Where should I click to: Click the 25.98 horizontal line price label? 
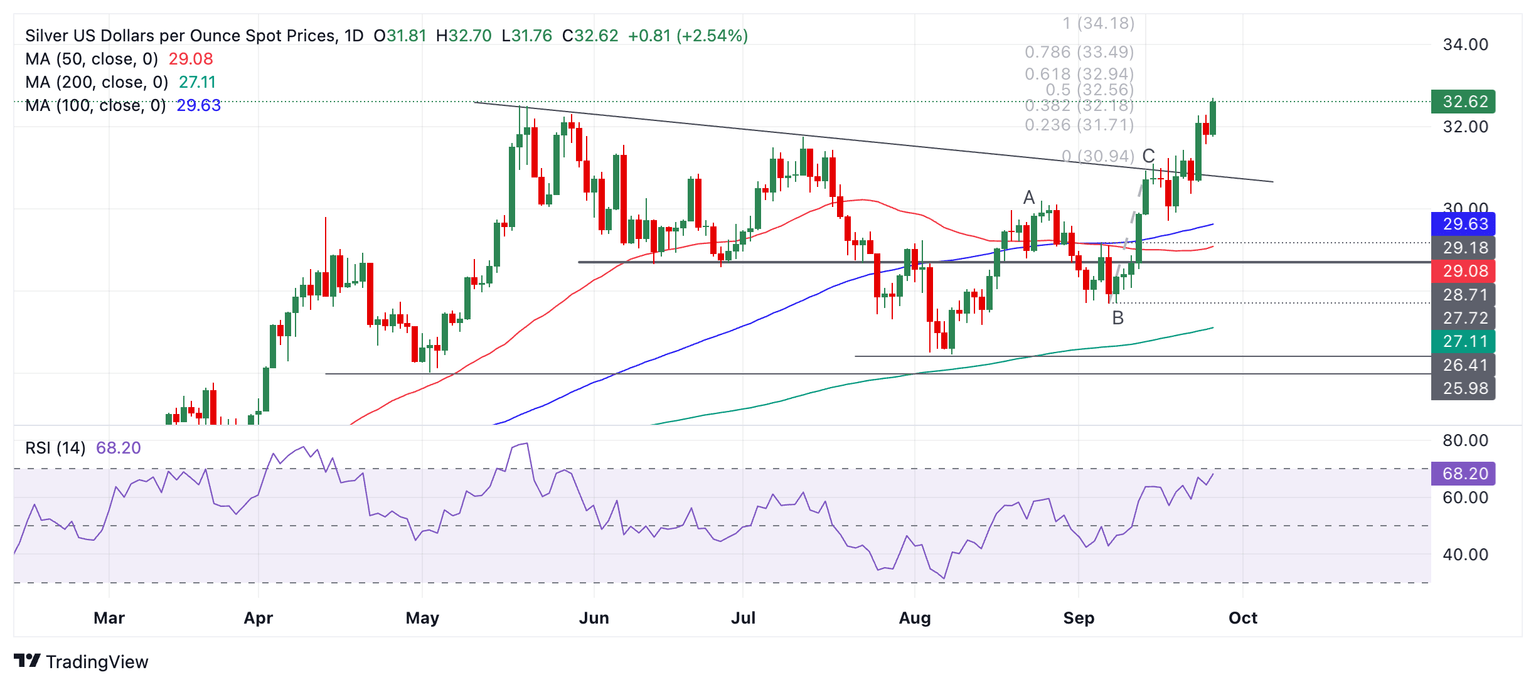1463,389
